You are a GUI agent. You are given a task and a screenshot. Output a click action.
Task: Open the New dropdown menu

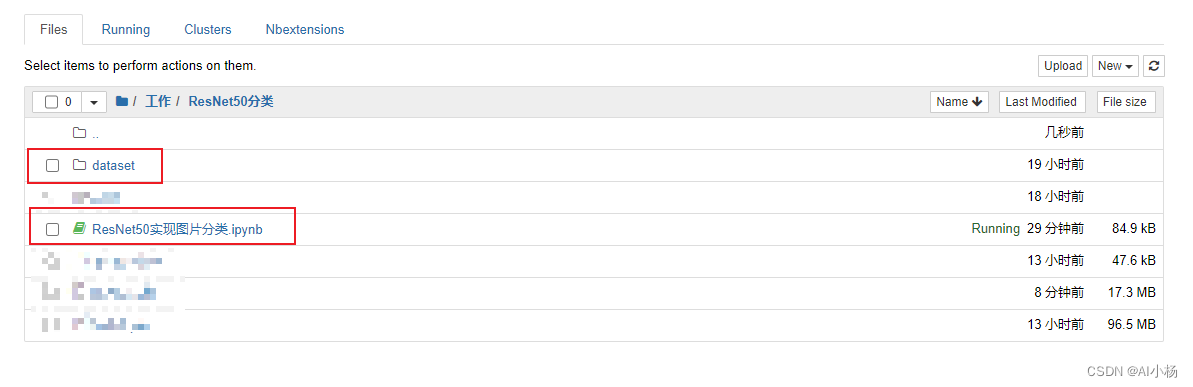point(1117,66)
